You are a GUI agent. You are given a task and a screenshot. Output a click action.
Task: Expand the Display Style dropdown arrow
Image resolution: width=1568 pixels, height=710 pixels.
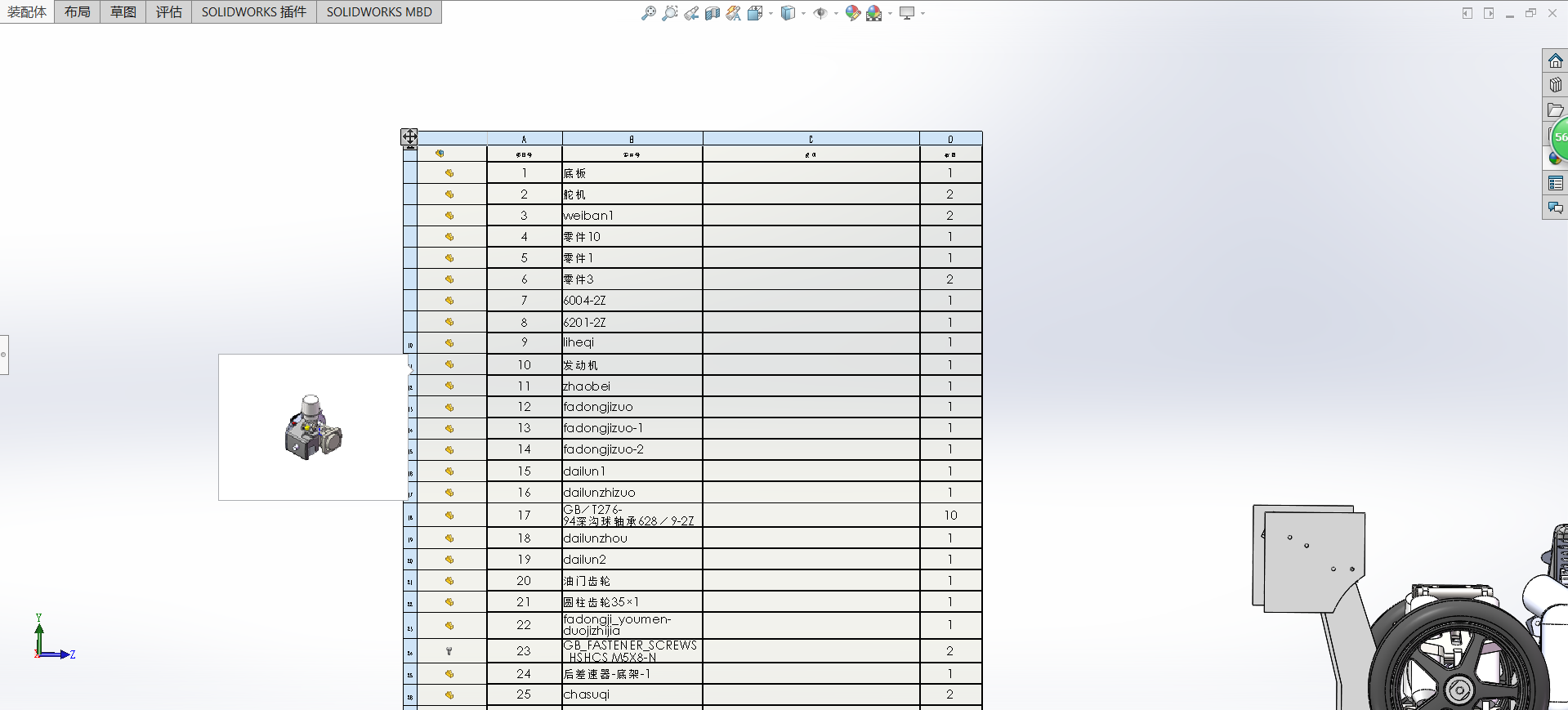click(x=803, y=13)
